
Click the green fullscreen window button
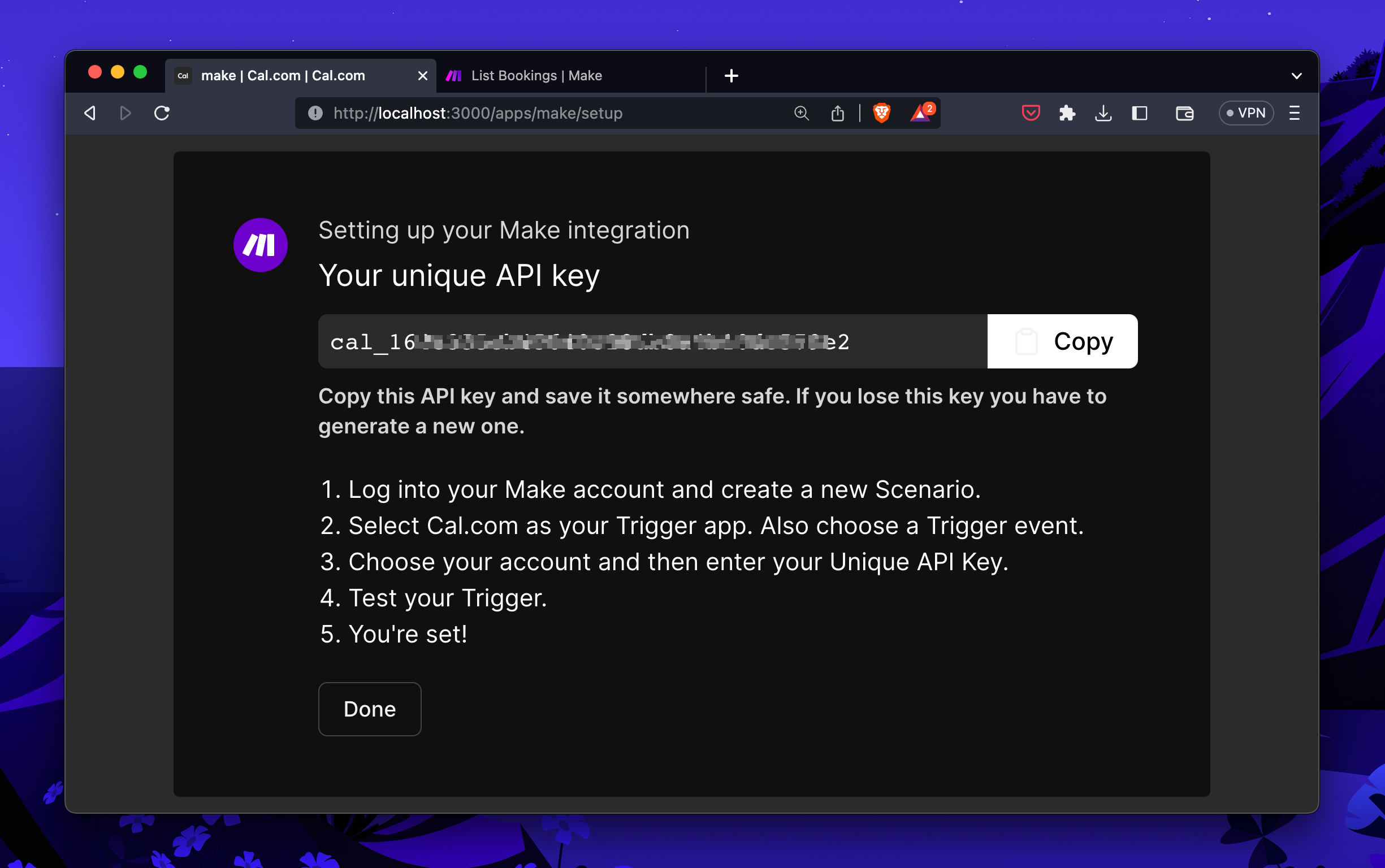click(x=140, y=72)
